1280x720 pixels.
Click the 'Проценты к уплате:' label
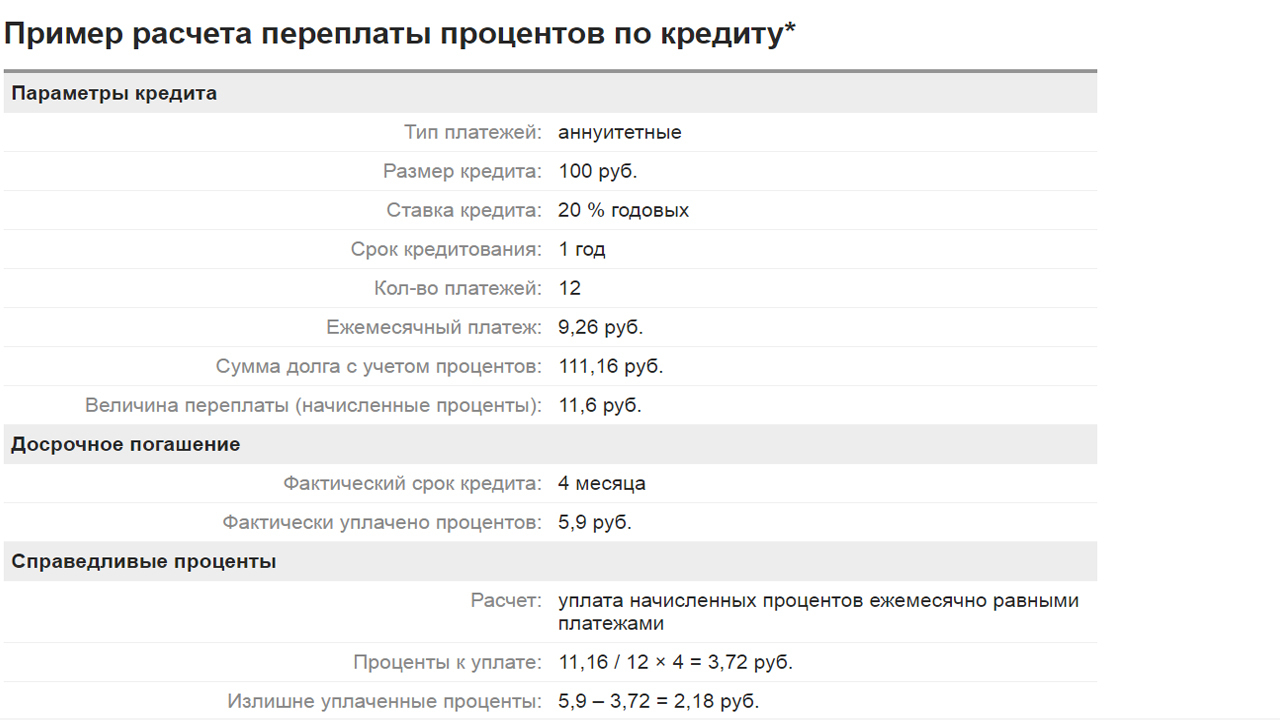click(x=448, y=662)
